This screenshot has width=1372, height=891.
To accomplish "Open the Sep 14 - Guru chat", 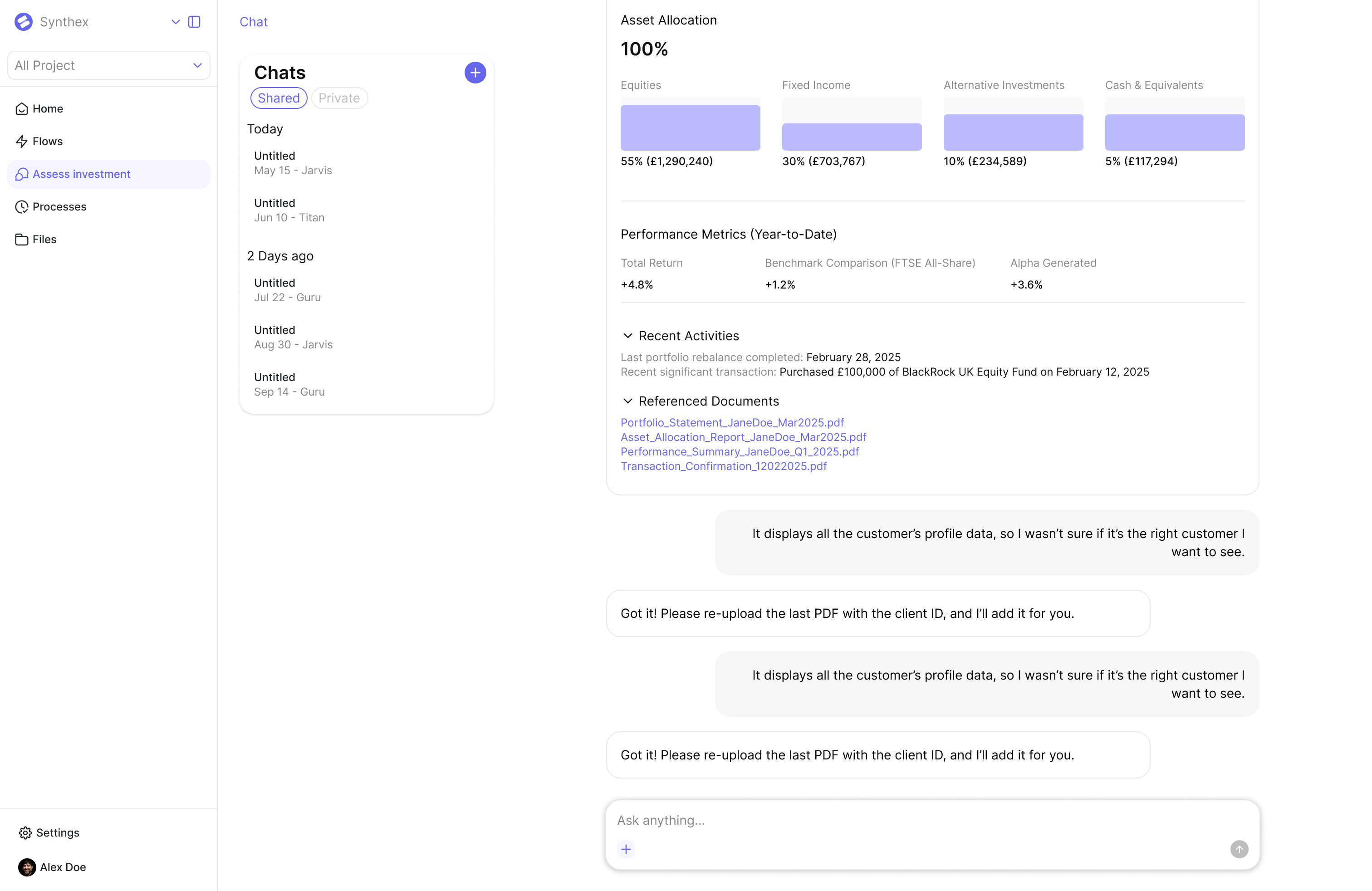I will tap(367, 384).
